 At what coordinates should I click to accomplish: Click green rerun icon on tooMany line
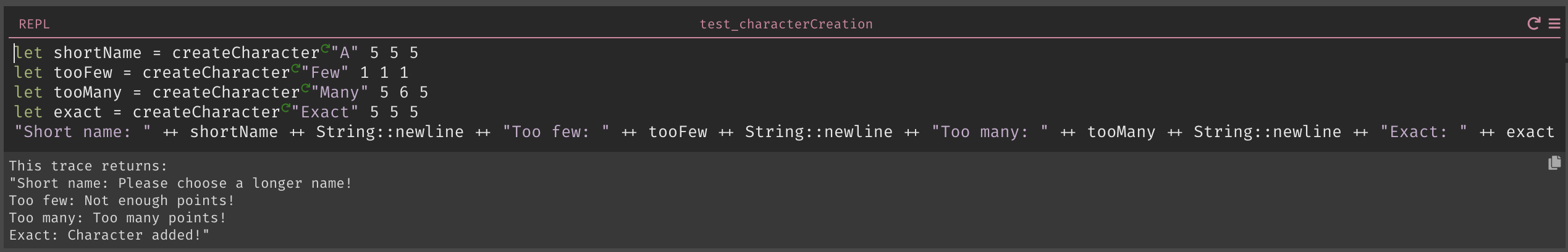click(306, 88)
